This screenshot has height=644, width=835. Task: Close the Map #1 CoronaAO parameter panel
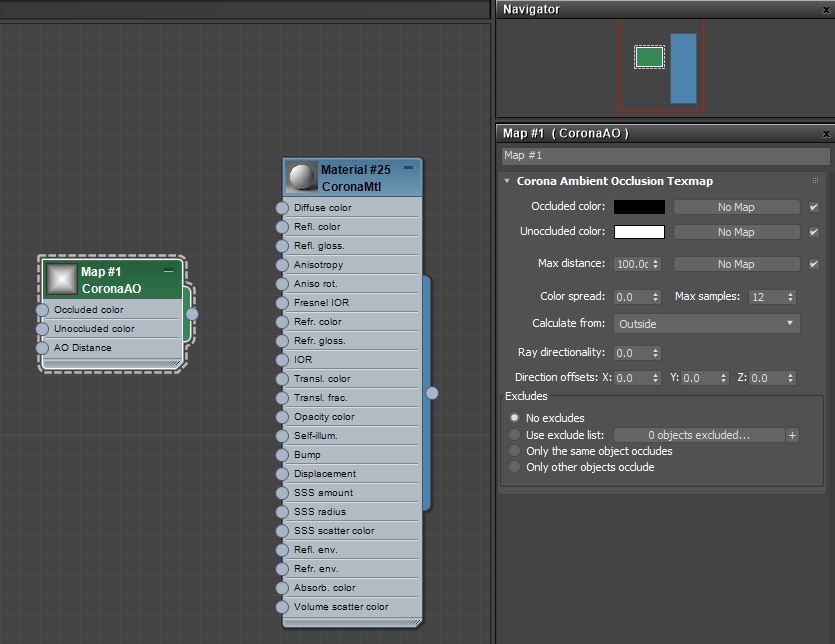point(826,134)
